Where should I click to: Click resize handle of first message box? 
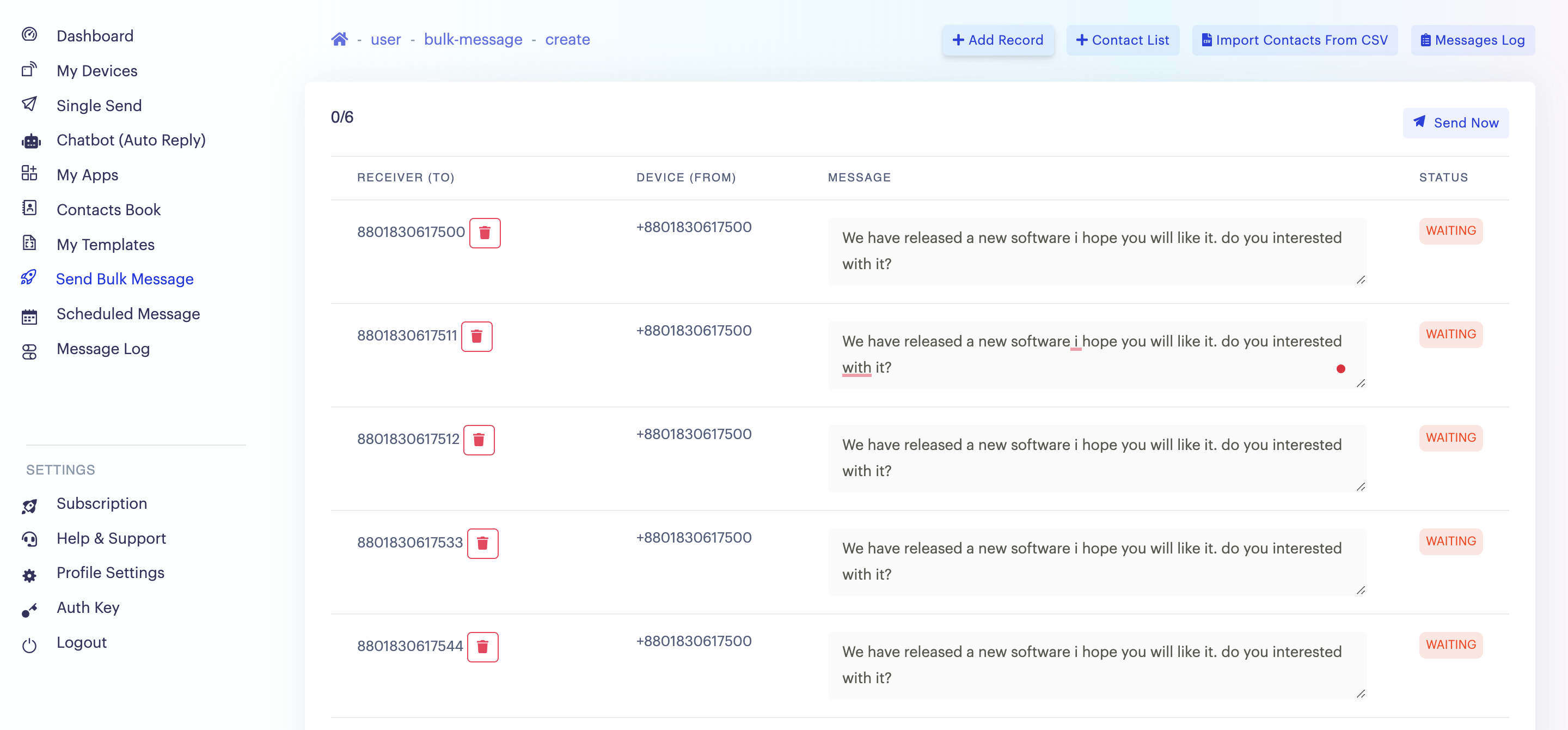pyautogui.click(x=1361, y=279)
